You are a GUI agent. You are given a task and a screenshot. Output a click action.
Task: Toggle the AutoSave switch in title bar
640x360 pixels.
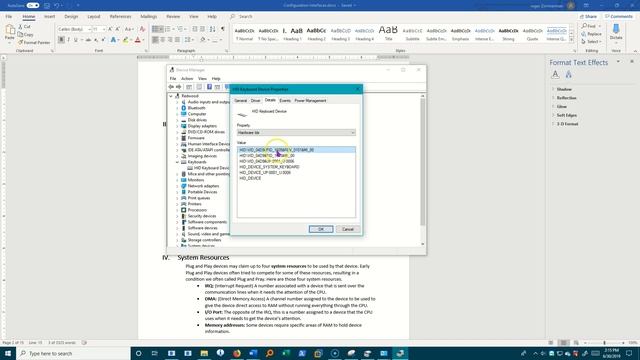(33, 5)
